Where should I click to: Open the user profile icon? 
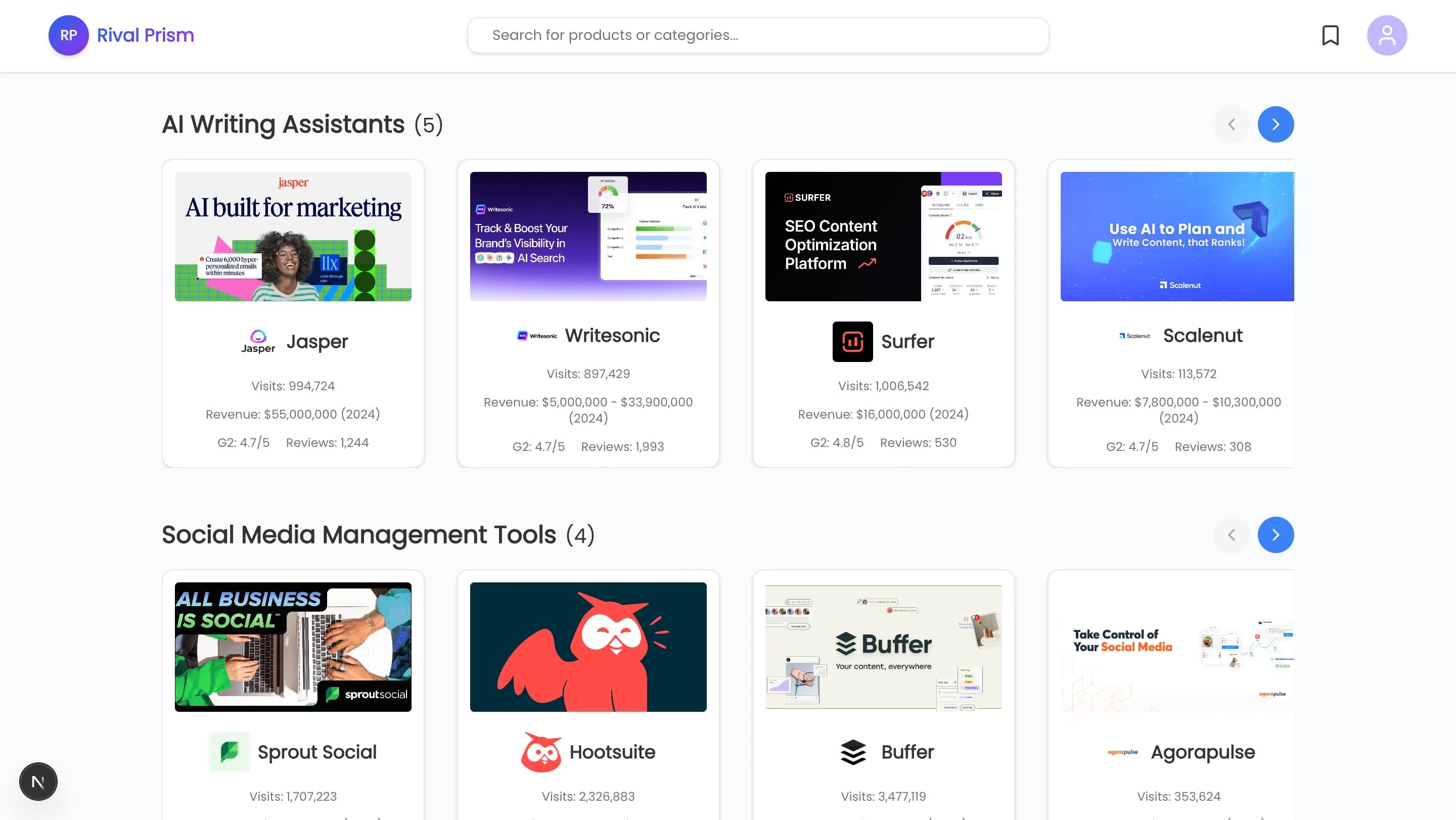[1387, 35]
